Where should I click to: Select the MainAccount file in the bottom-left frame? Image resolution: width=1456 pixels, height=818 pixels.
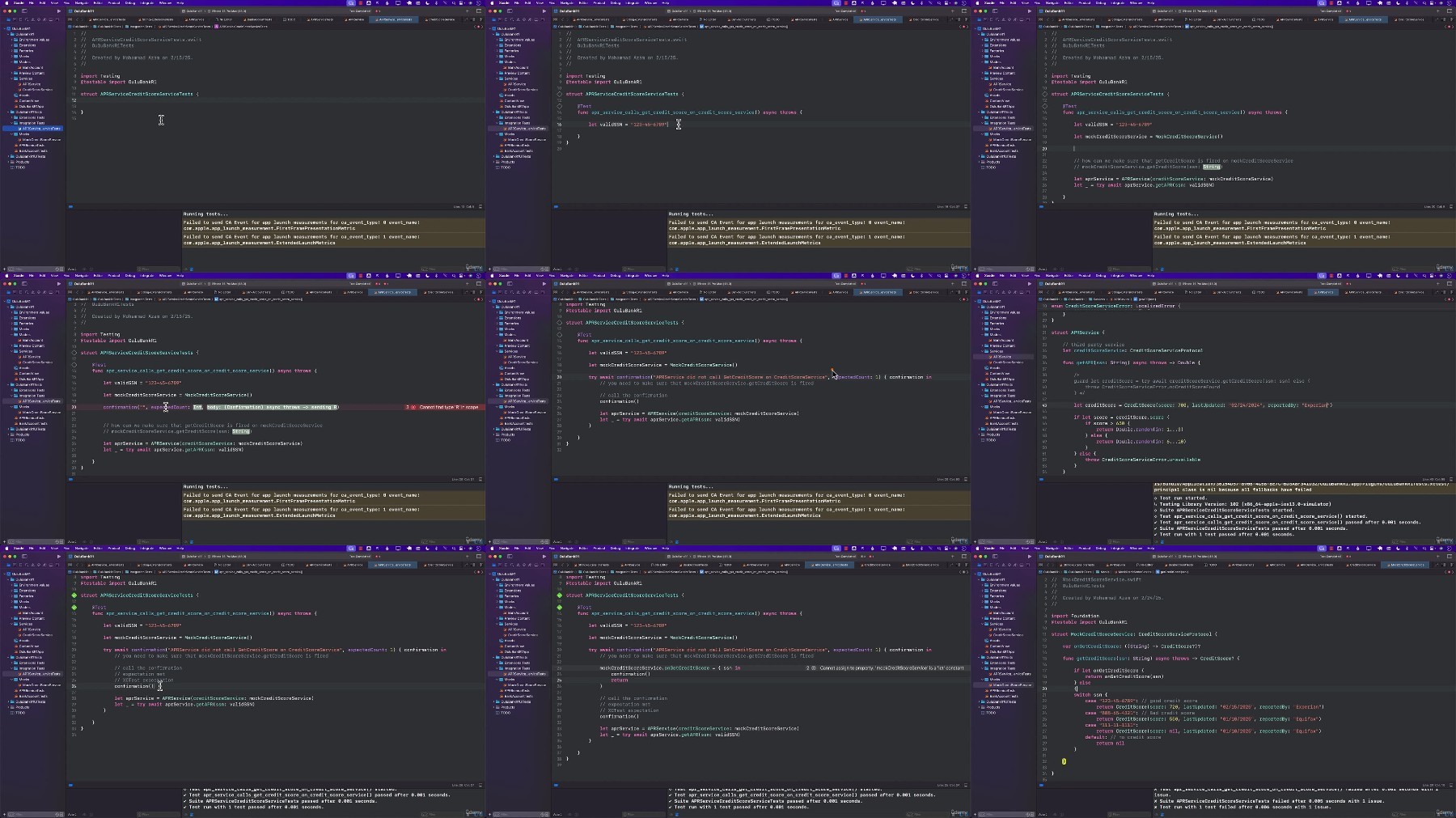pyautogui.click(x=32, y=613)
